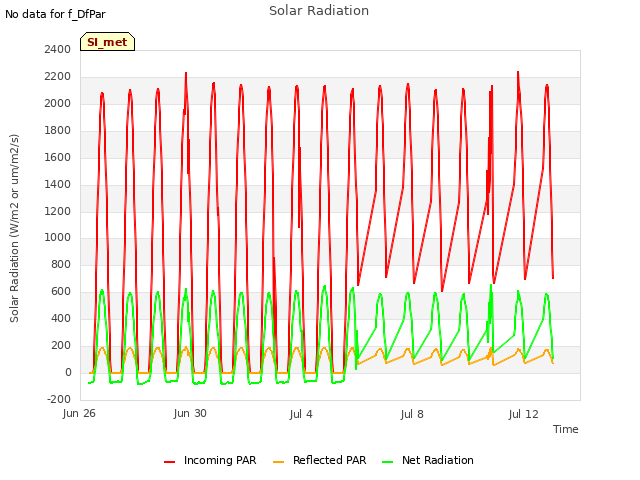This screenshot has height=480, width=640.
Task: Toggle the Incoming PAR legend entry
Action: pos(210,460)
